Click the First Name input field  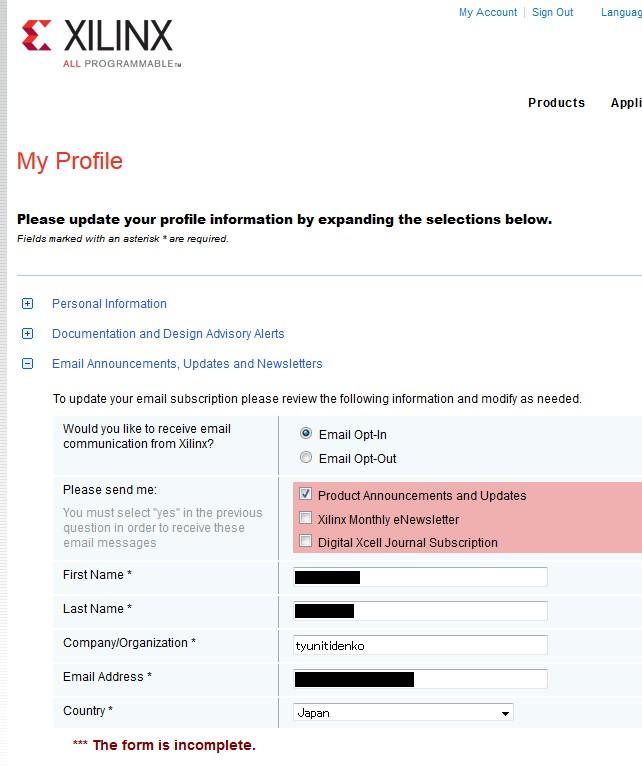click(420, 577)
